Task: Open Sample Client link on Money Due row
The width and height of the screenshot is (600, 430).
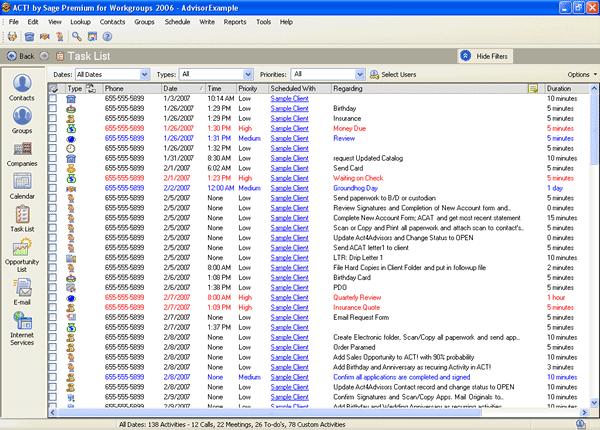Action: (x=290, y=129)
